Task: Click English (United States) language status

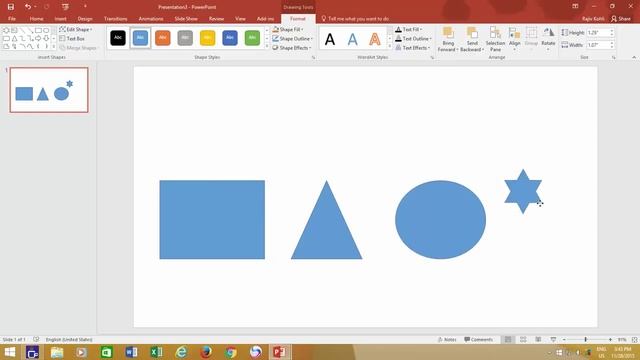Action: click(x=69, y=339)
